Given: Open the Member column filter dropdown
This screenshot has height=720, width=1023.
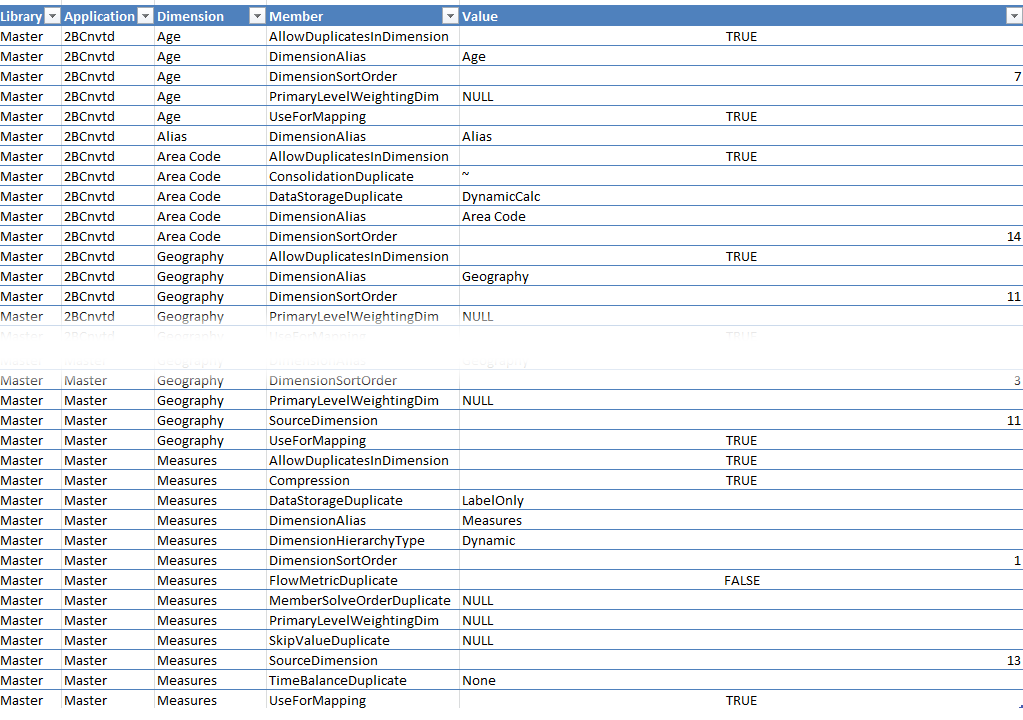Looking at the screenshot, I should 450,16.
